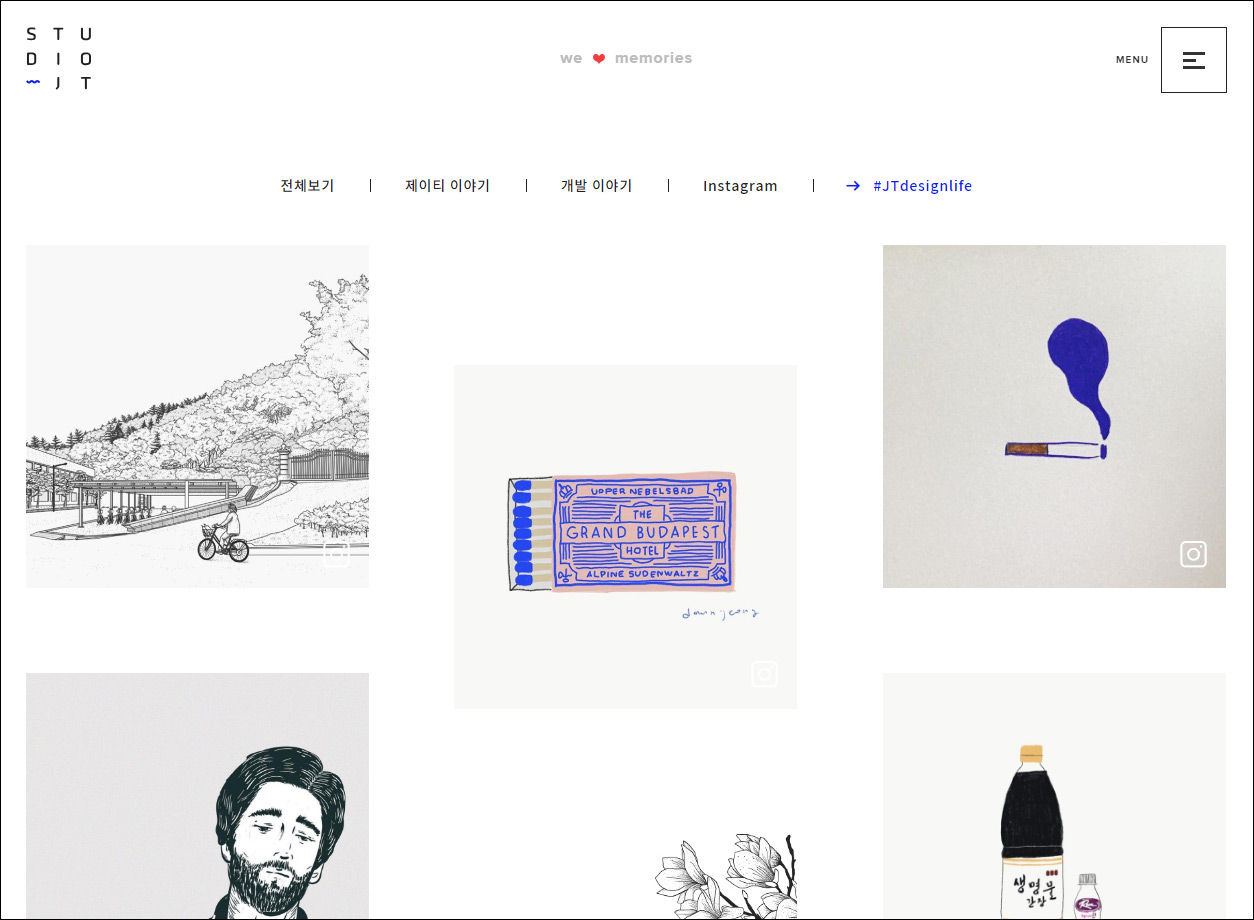Select the Instagram filter tab
The image size is (1254, 920).
(x=740, y=186)
